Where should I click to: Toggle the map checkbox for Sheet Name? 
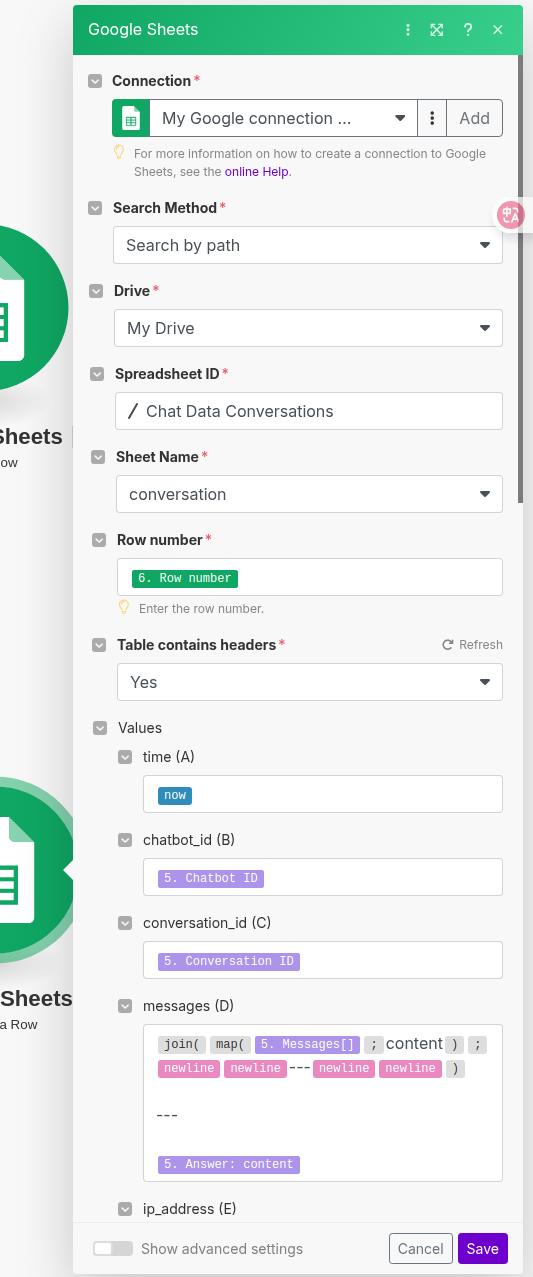(x=98, y=457)
